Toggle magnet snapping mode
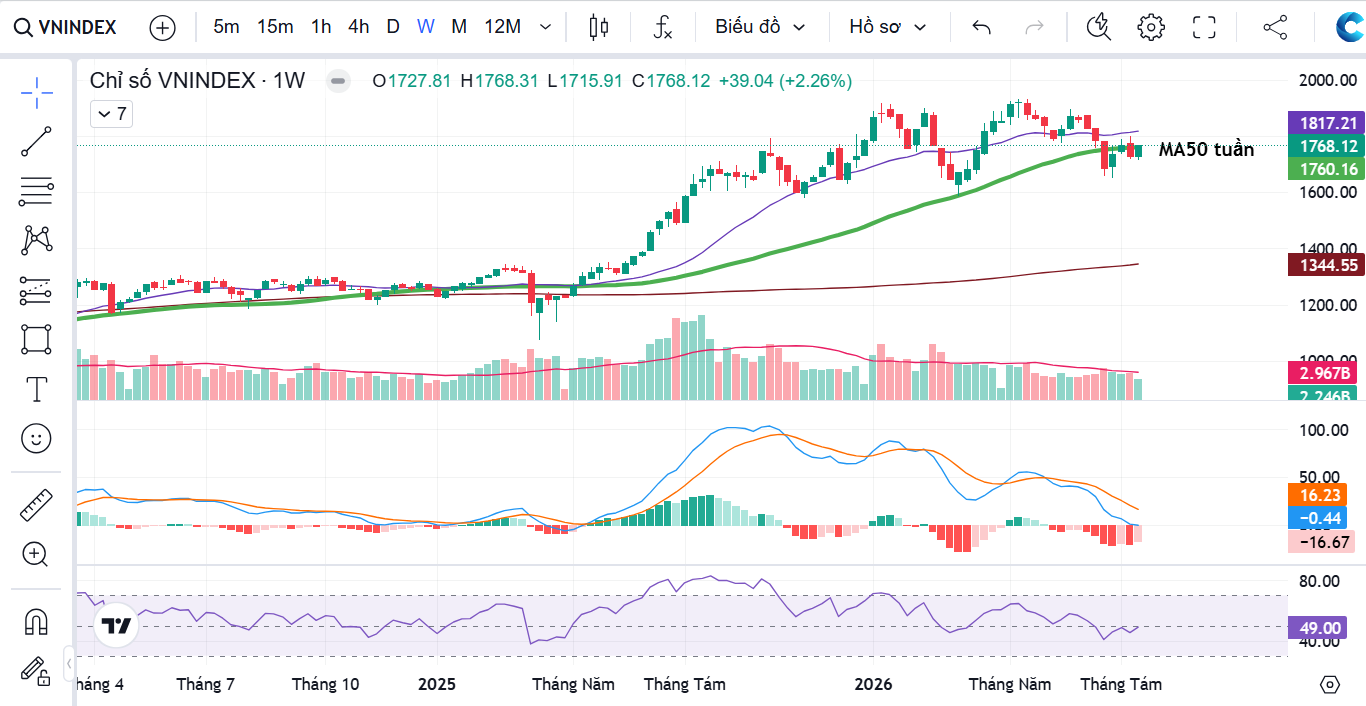The image size is (1366, 706). [37, 621]
